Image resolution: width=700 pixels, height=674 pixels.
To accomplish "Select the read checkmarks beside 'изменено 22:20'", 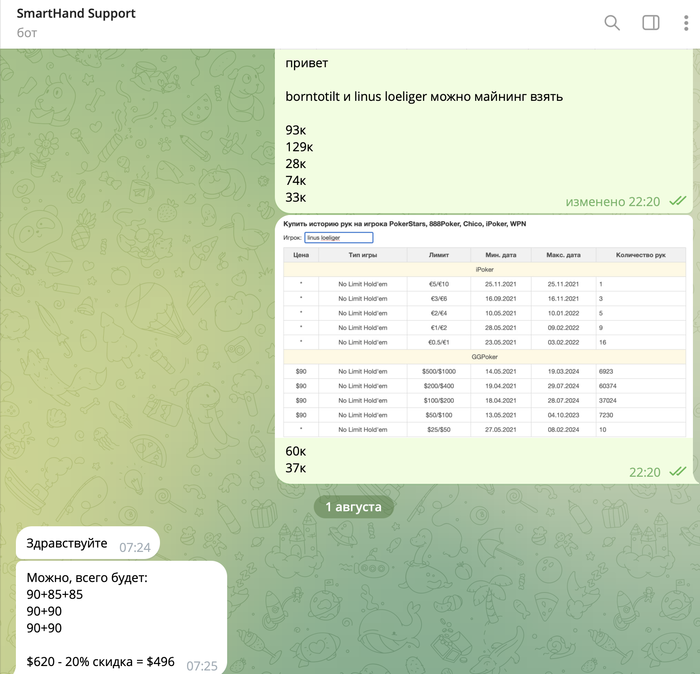I will (678, 201).
